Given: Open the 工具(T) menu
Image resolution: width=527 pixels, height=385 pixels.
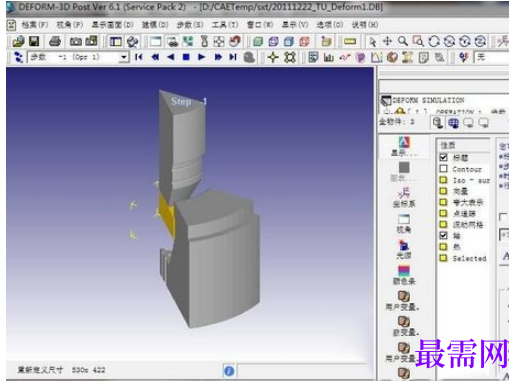Looking at the screenshot, I should 225,25.
